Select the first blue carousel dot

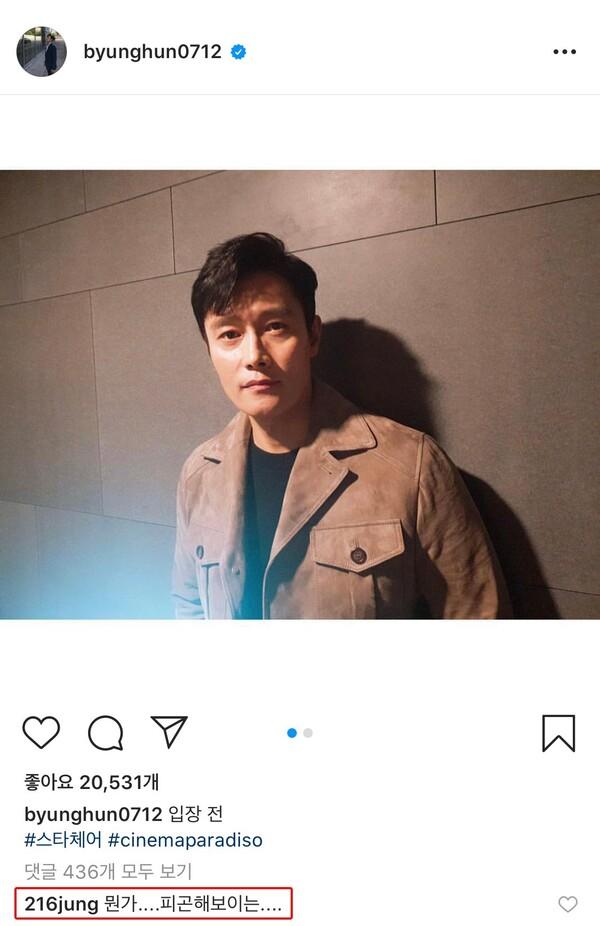pyautogui.click(x=292, y=733)
